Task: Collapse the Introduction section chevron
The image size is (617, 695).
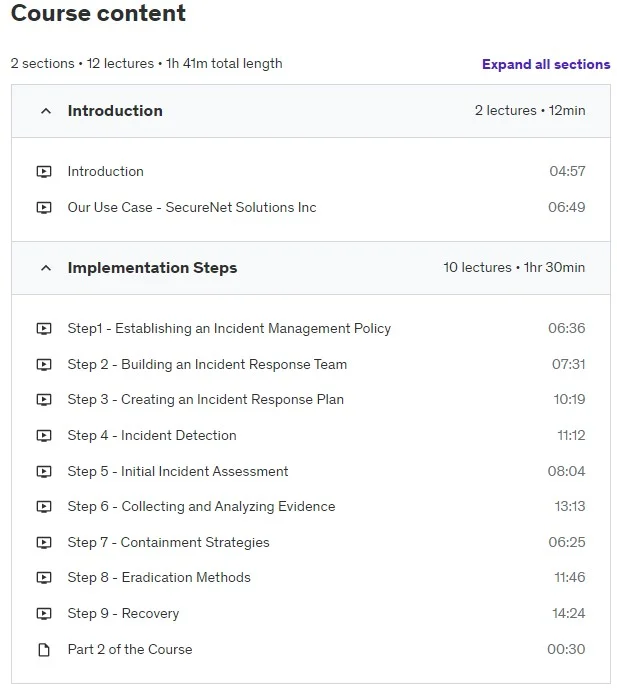Action: [46, 111]
